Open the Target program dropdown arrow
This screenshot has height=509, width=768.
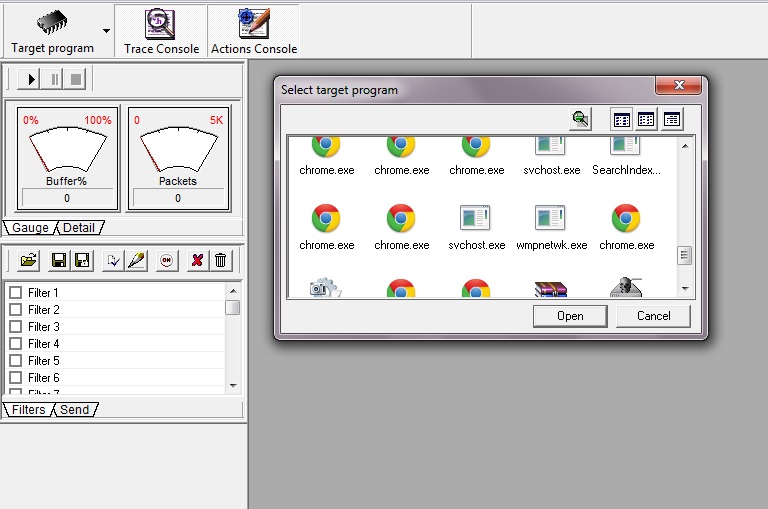click(106, 31)
